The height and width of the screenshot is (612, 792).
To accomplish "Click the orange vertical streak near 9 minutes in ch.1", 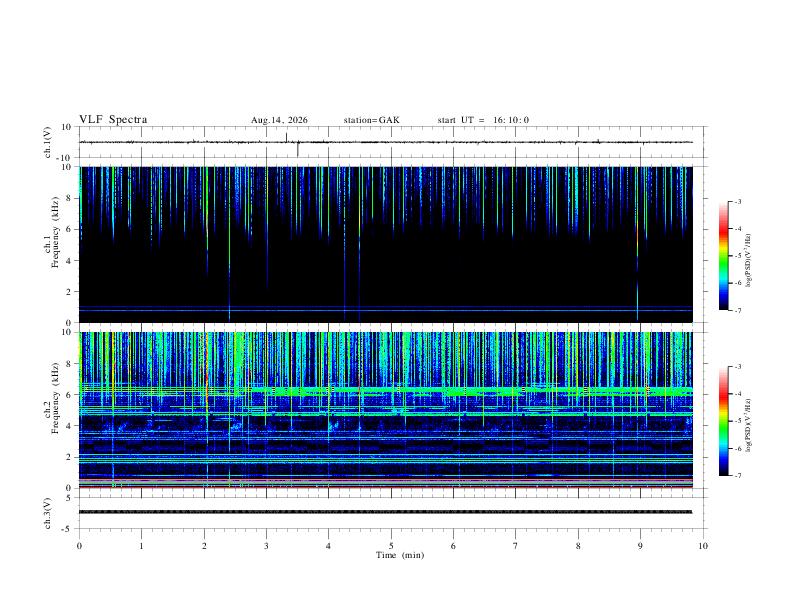I will pos(637,237).
